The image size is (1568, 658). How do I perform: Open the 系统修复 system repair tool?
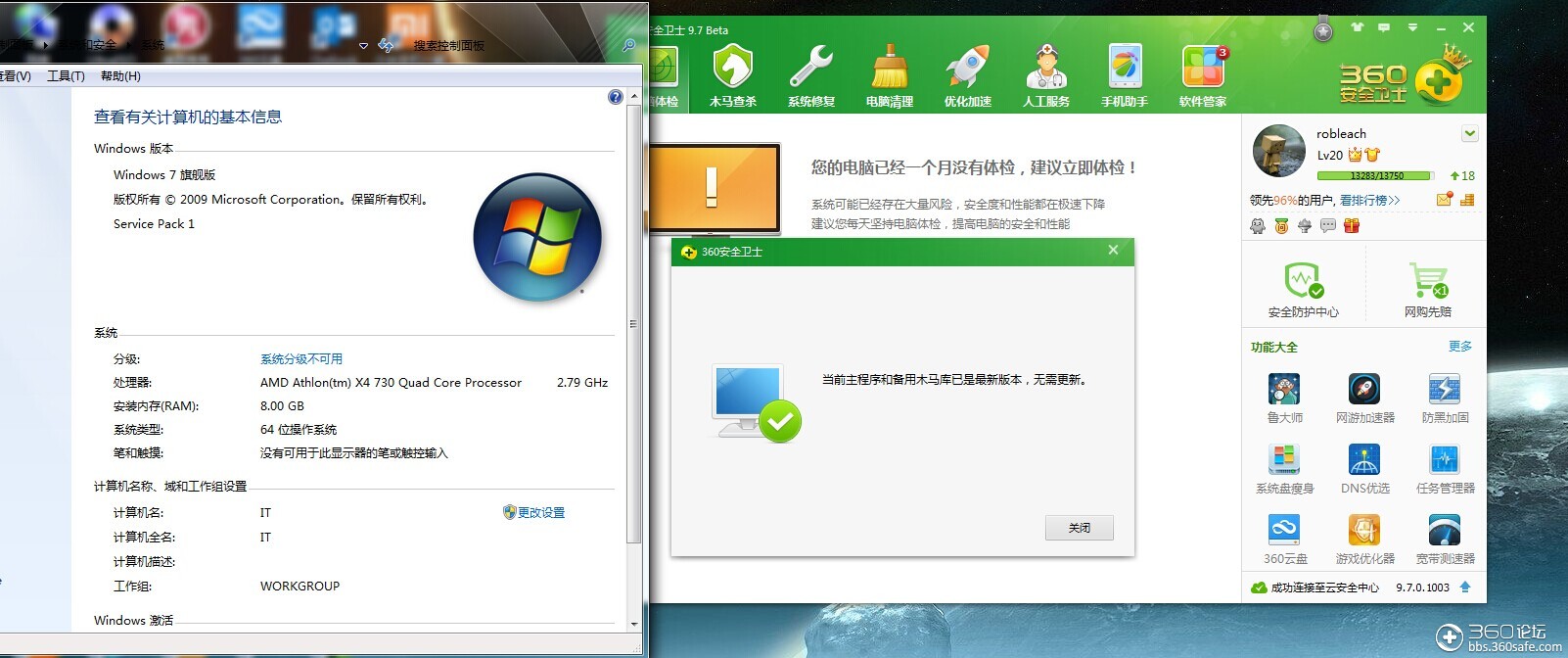tap(811, 76)
